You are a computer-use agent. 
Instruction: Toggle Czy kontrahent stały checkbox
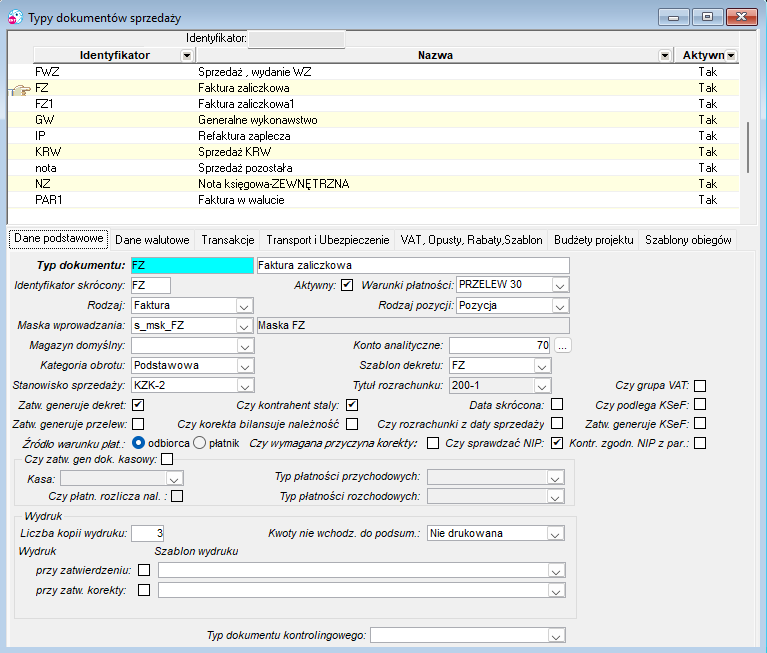(352, 405)
